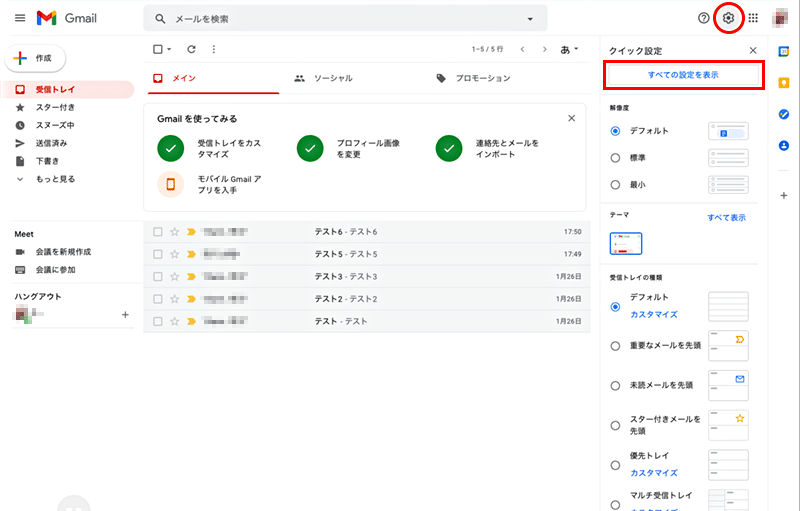Choose デフォルト density radio button
Image resolution: width=800 pixels, height=511 pixels.
(x=615, y=131)
